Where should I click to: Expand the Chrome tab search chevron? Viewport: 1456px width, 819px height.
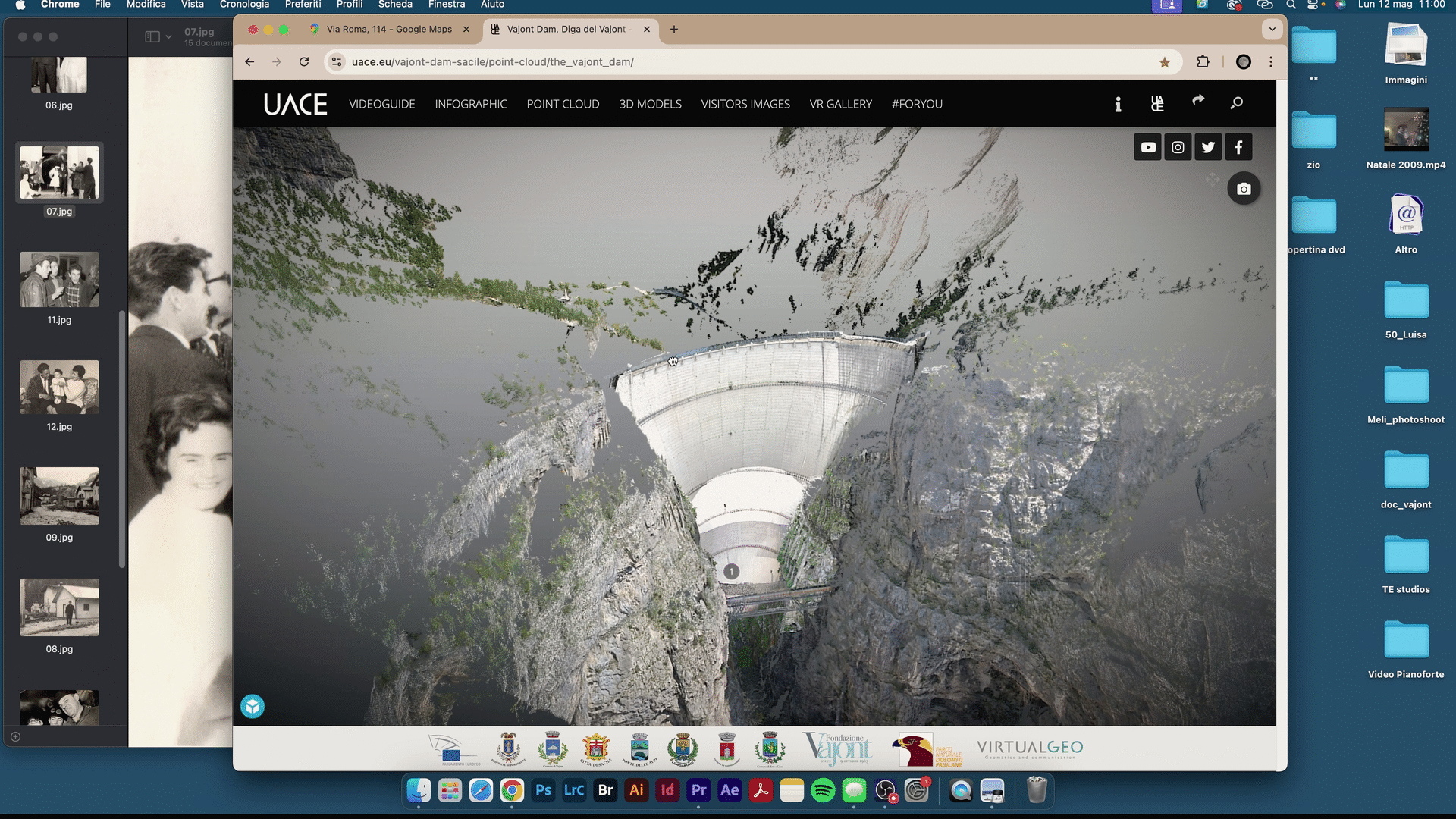[1272, 29]
